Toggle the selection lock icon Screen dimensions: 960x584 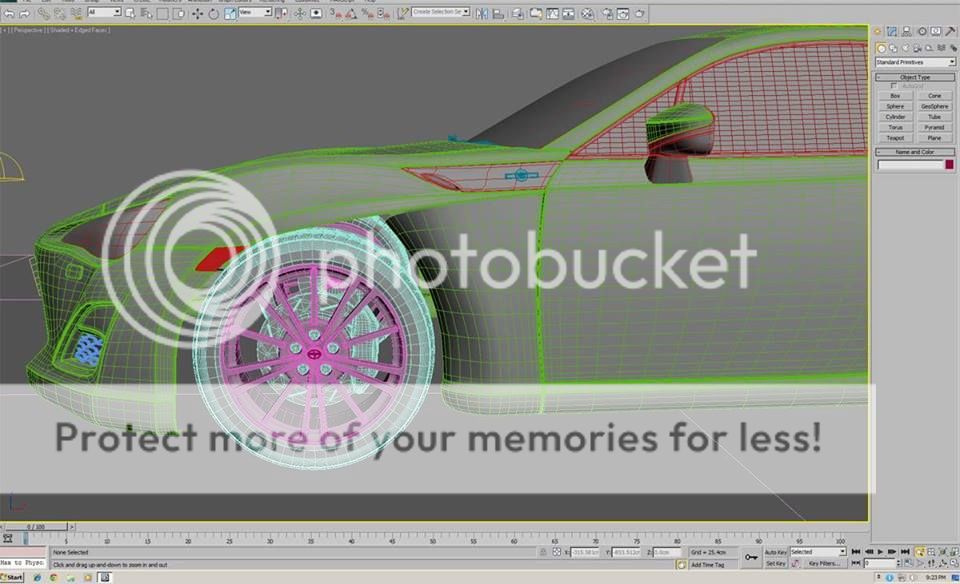click(541, 552)
